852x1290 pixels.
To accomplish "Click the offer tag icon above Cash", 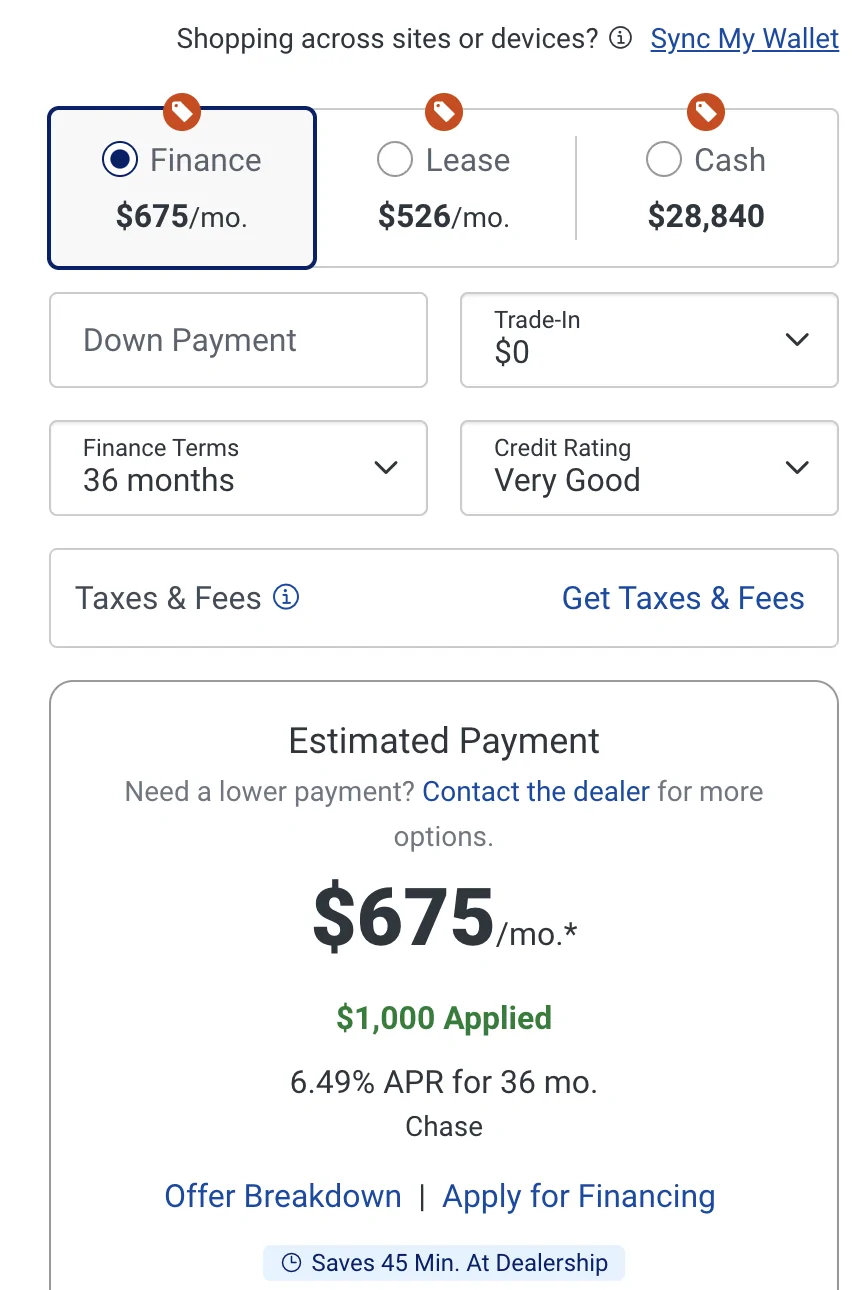I will 706,111.
